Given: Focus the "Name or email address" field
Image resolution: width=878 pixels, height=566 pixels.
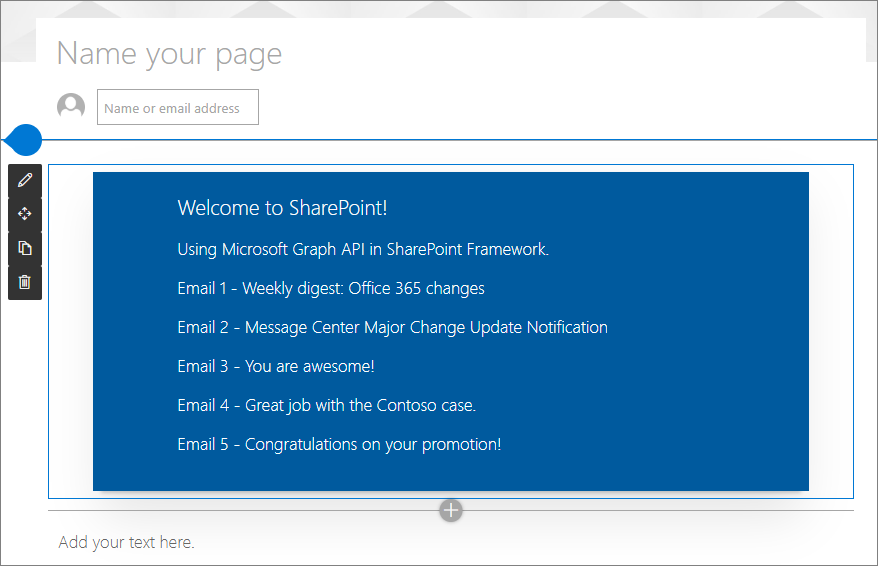Looking at the screenshot, I should click(178, 108).
